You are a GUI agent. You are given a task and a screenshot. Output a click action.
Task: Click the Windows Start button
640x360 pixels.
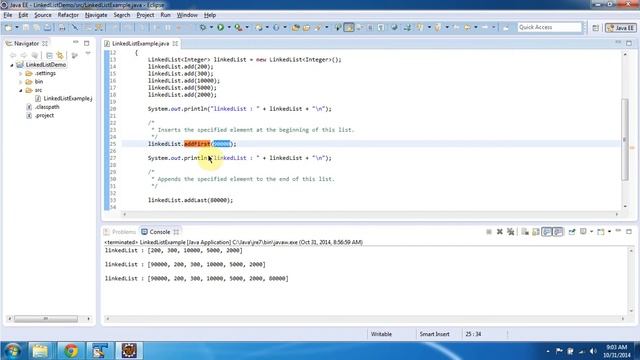(x=13, y=351)
